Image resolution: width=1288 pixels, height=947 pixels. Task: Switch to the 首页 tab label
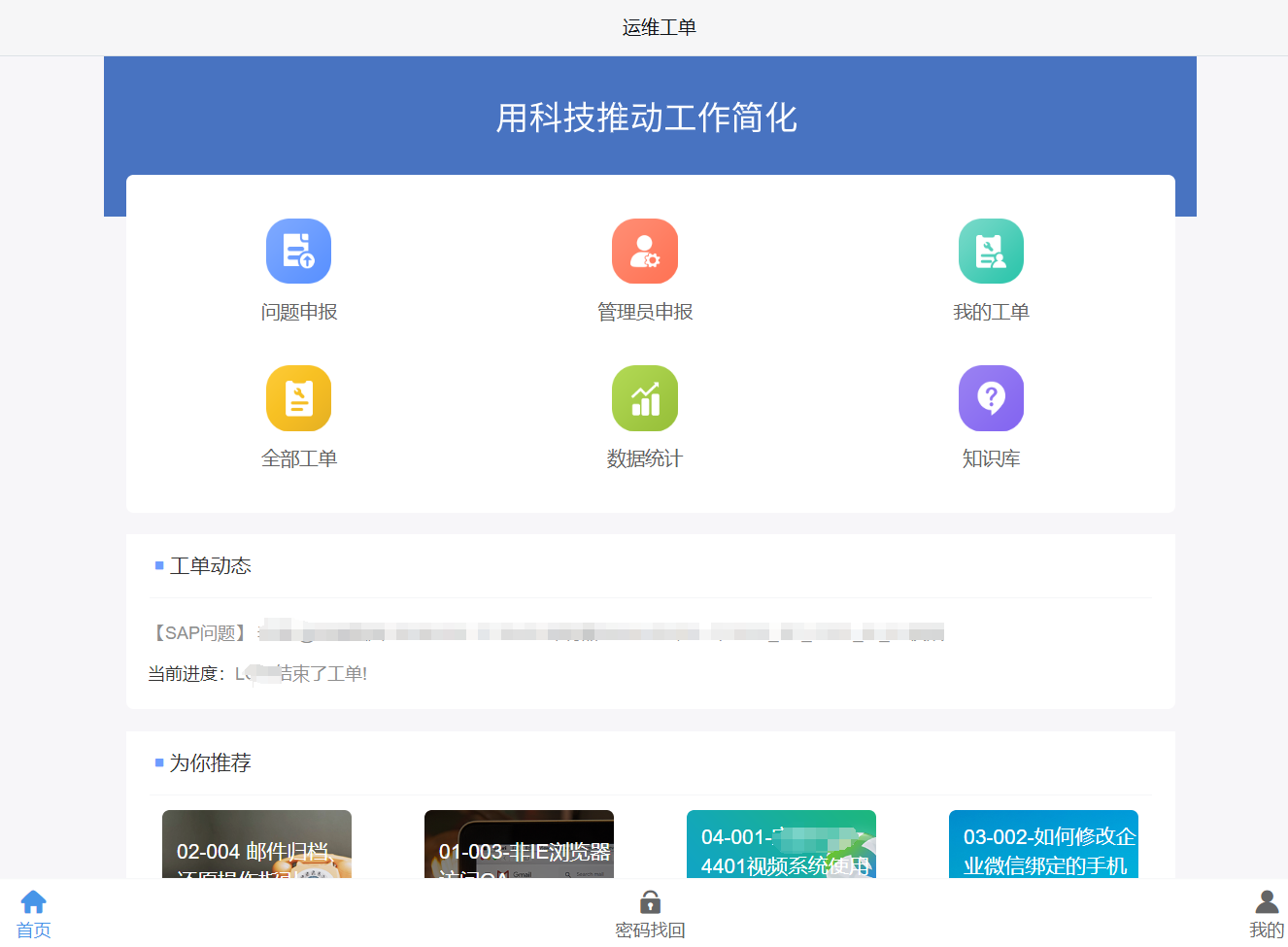(34, 930)
